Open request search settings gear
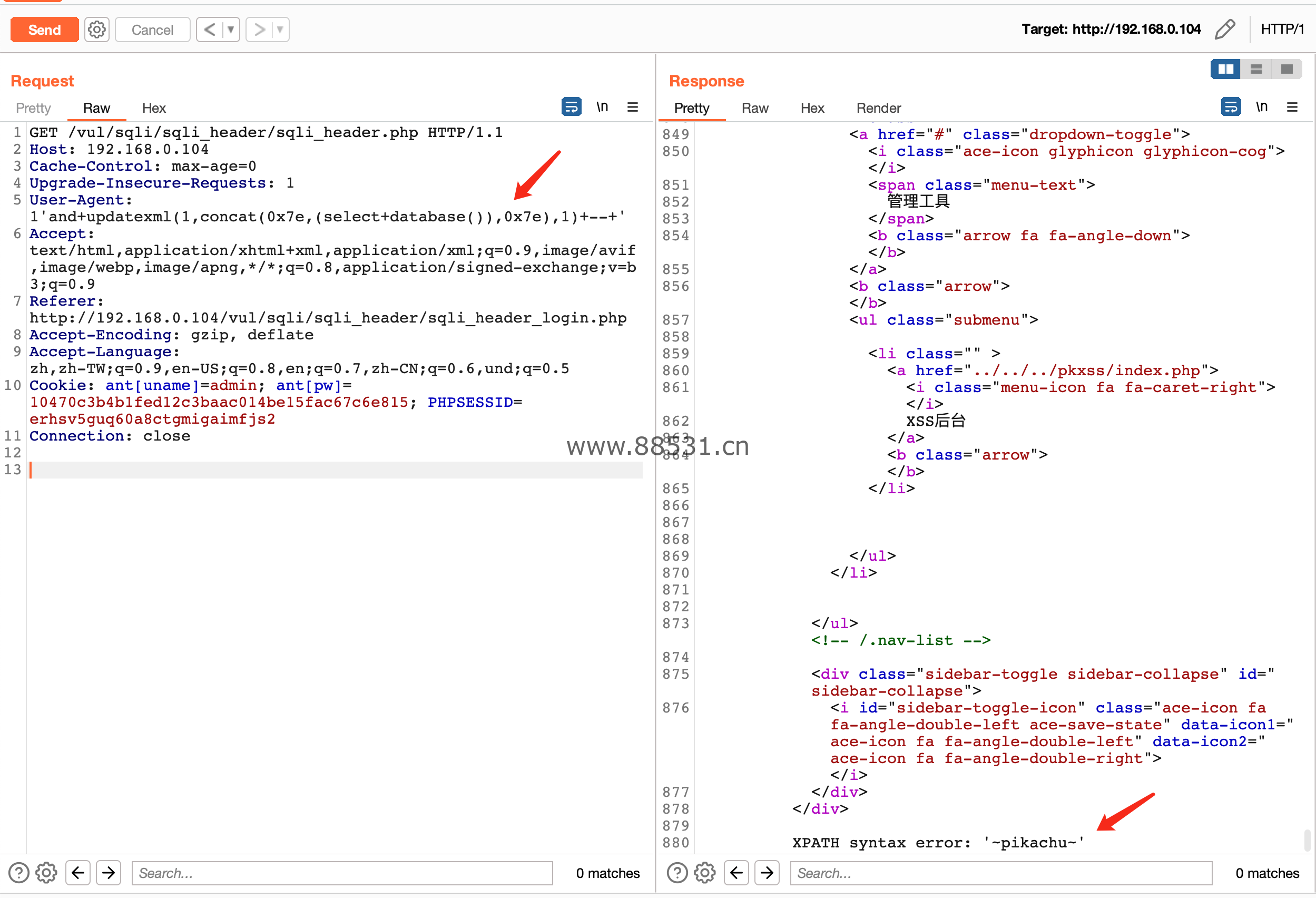The width and height of the screenshot is (1316, 898). point(46,873)
